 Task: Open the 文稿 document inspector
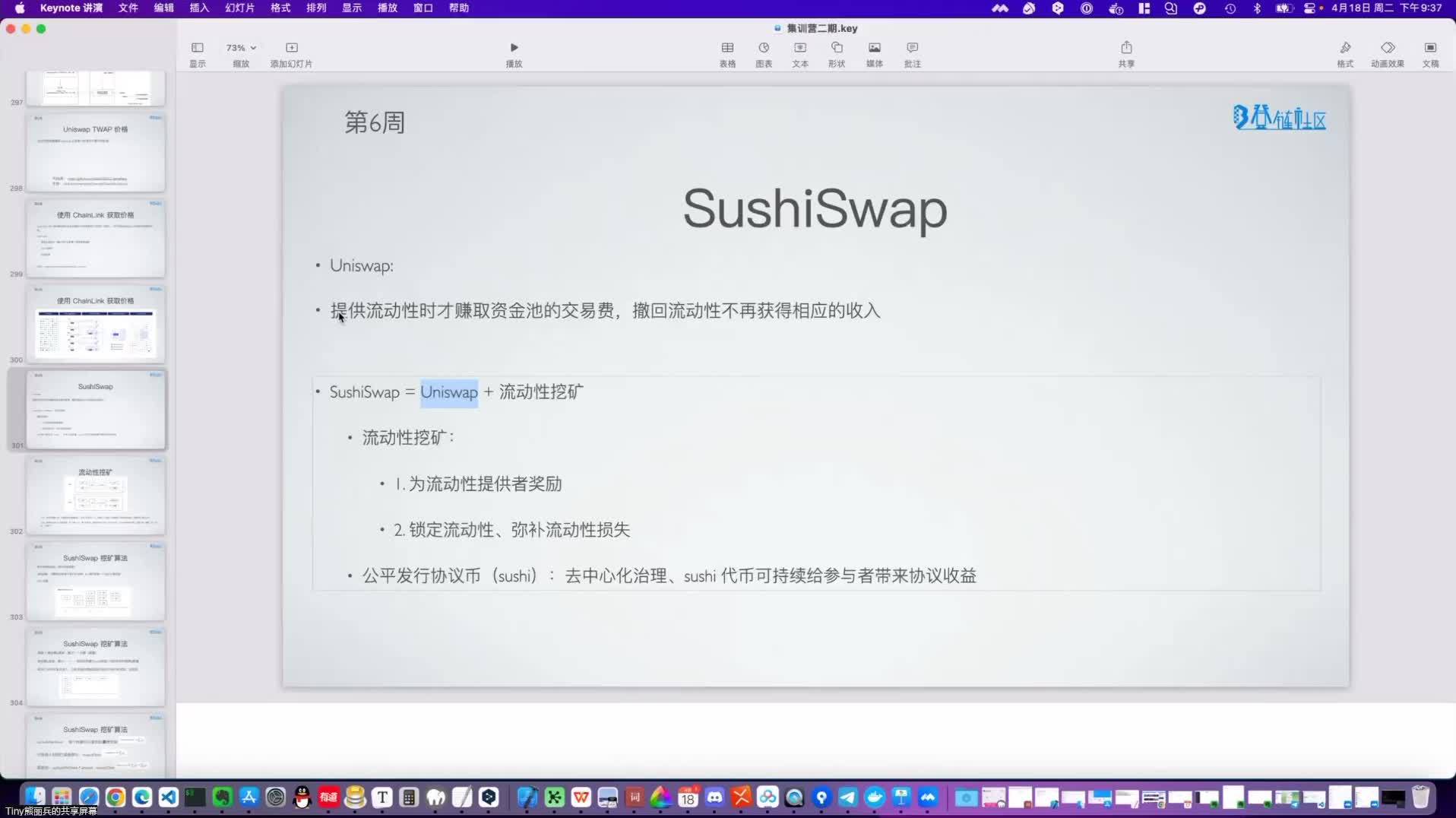[1430, 54]
